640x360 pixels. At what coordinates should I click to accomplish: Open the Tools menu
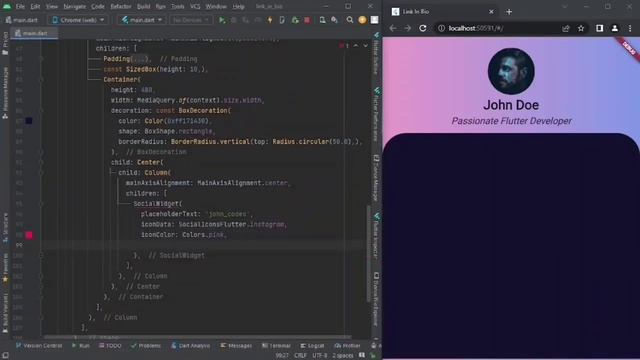click(178, 7)
